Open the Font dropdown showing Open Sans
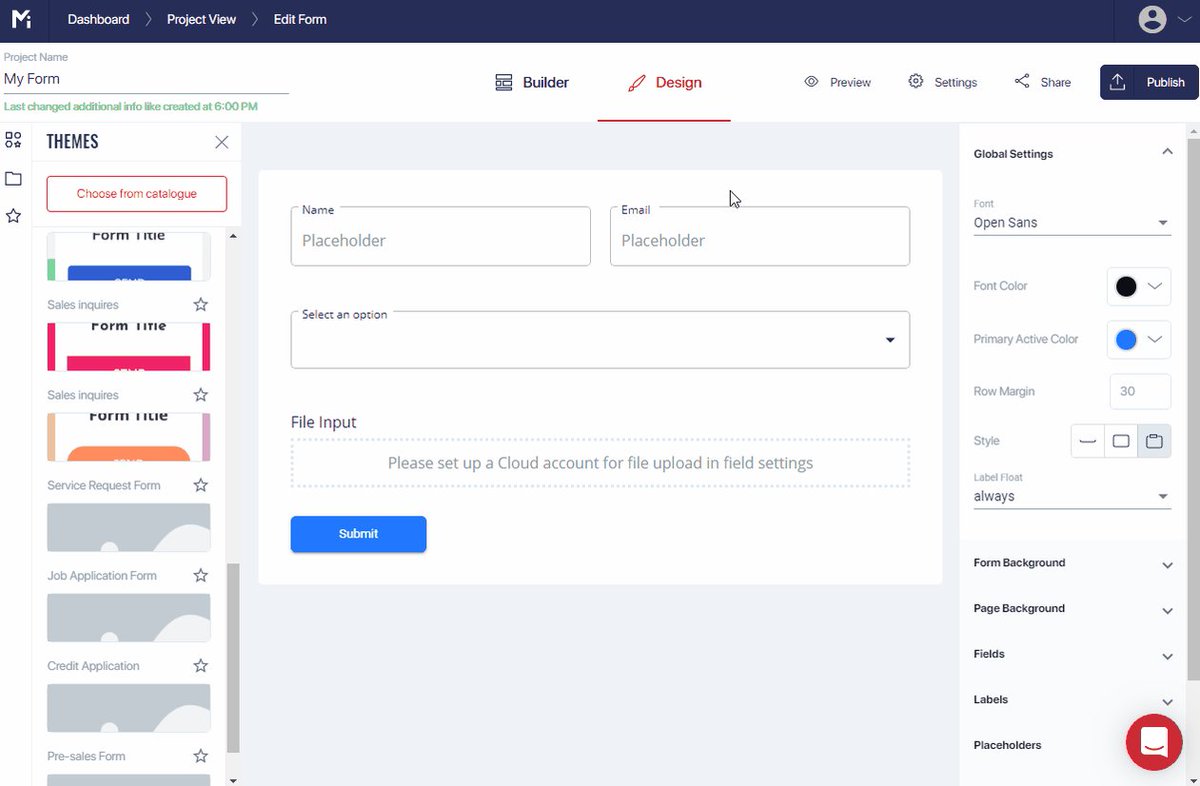Viewport: 1200px width, 786px height. click(1071, 223)
